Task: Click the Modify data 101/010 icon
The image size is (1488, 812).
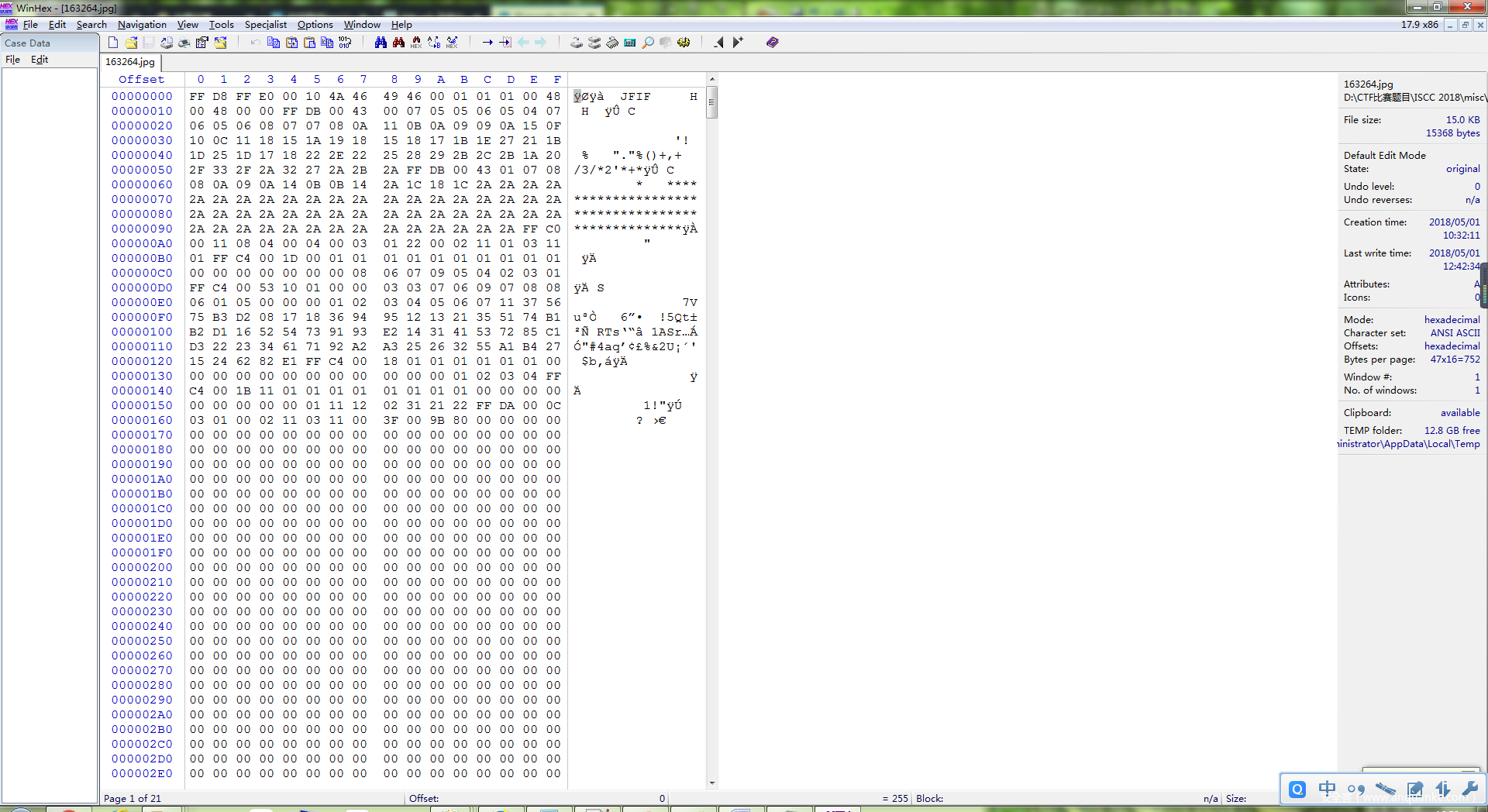Action: (x=345, y=43)
